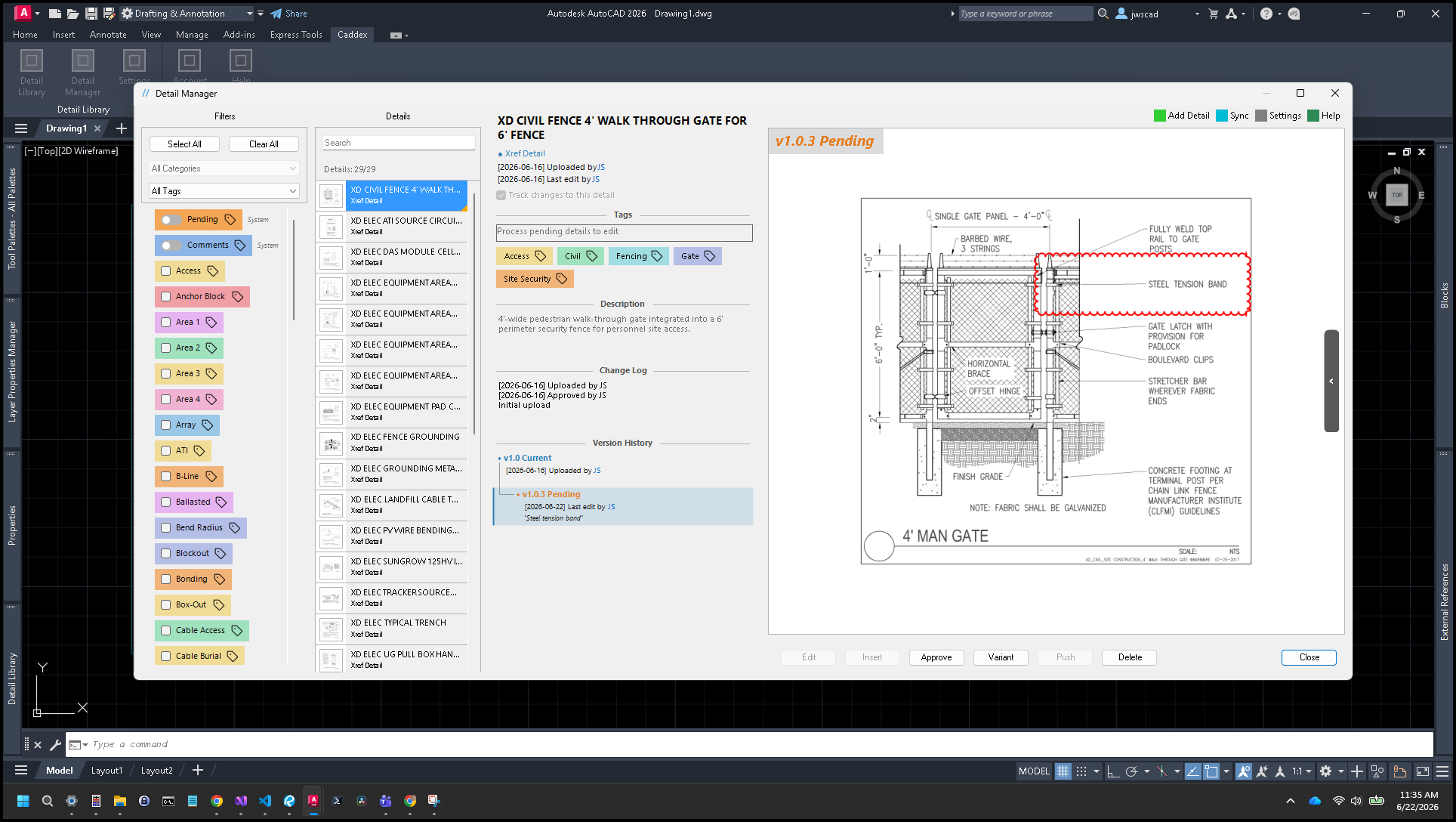Check the Bonding filter checkbox
The image size is (1456, 822).
click(x=166, y=579)
